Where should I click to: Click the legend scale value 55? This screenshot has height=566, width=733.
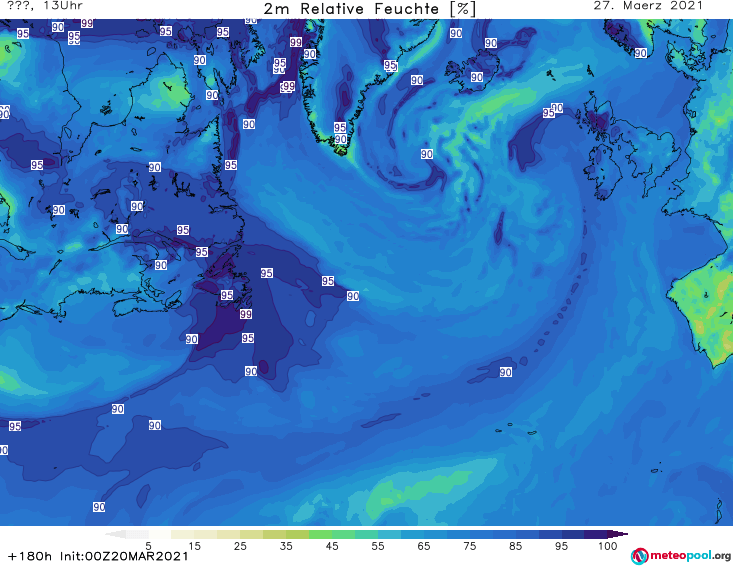(377, 546)
